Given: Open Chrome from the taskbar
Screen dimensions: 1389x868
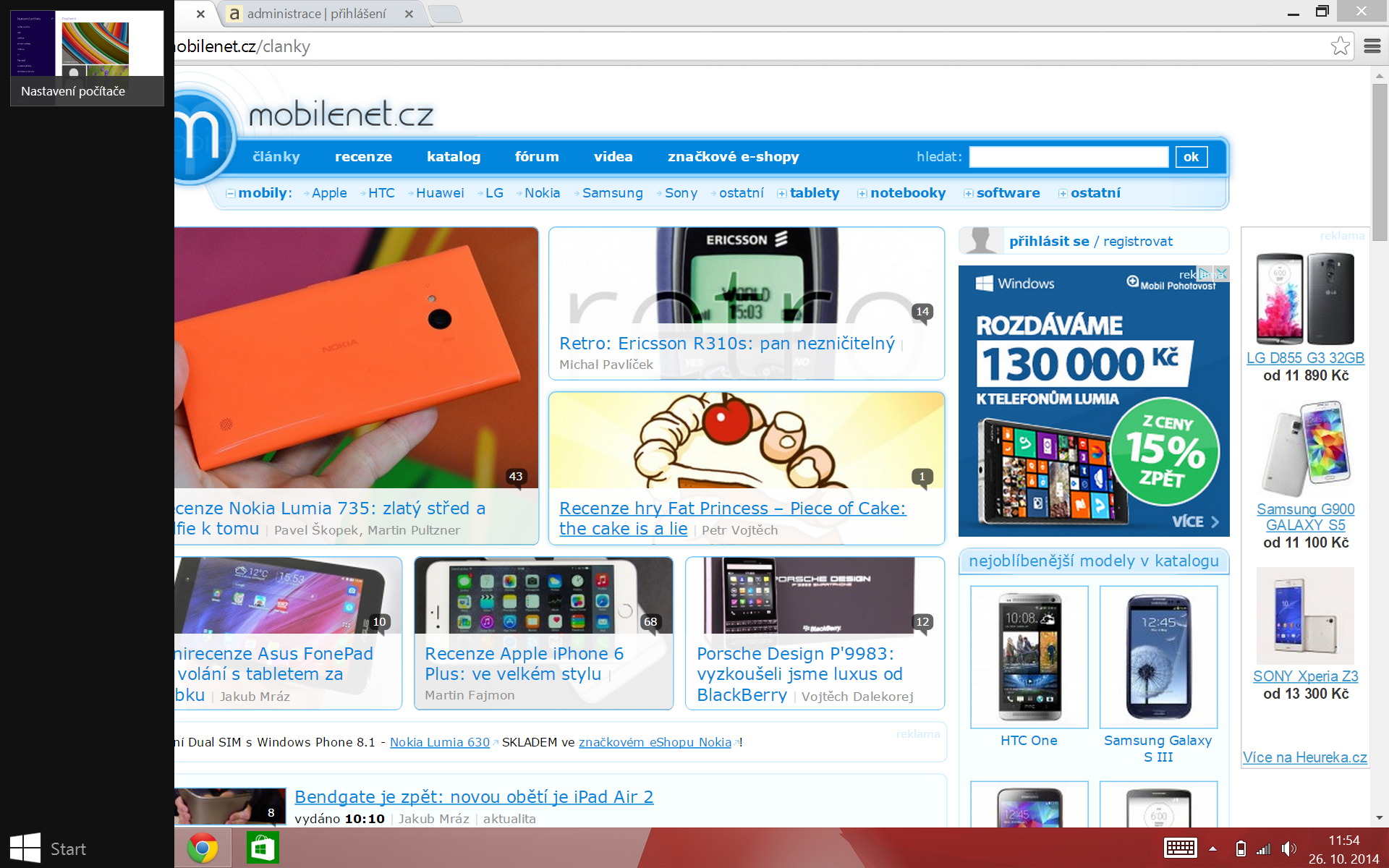Looking at the screenshot, I should (202, 848).
